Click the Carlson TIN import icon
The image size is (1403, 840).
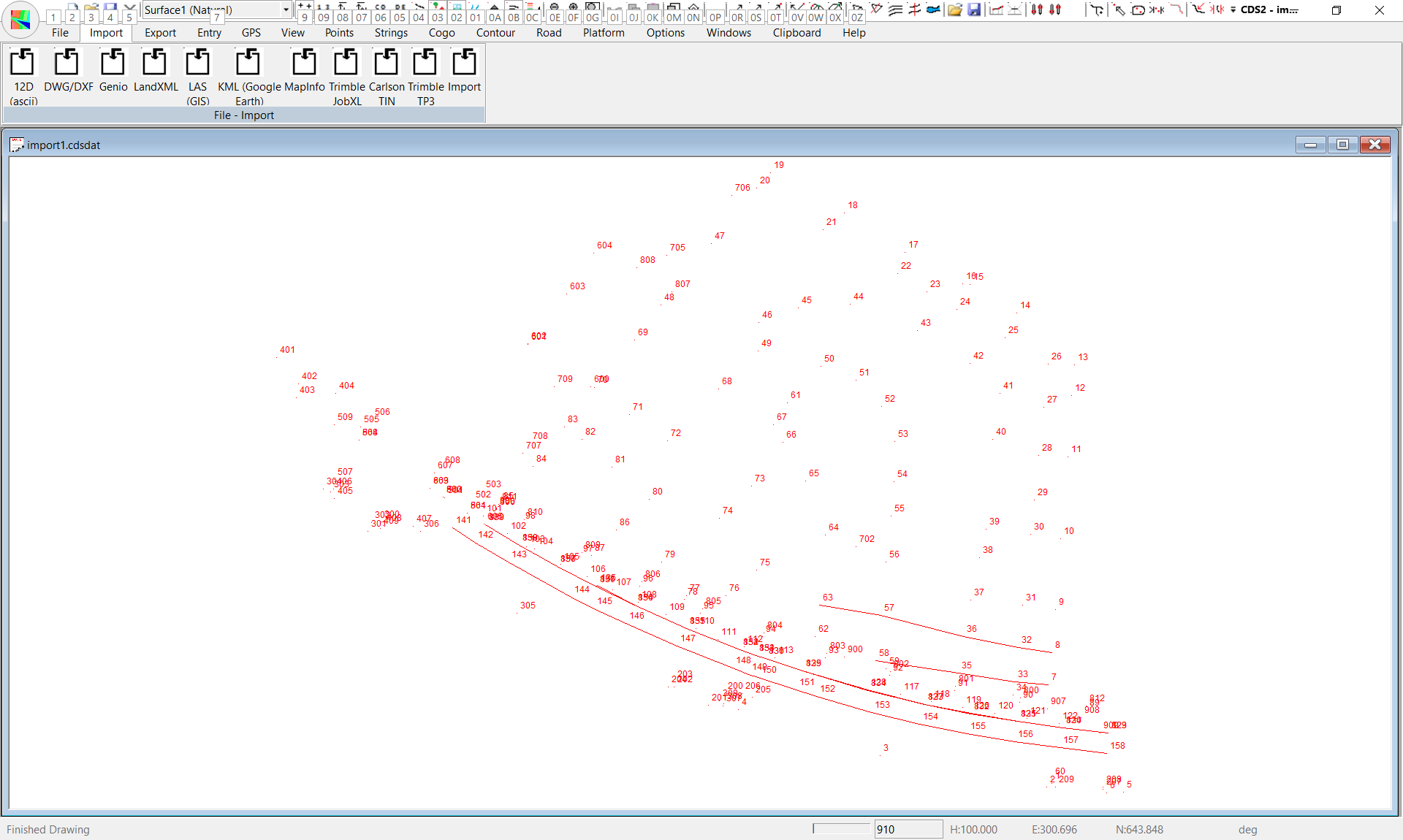tap(386, 64)
